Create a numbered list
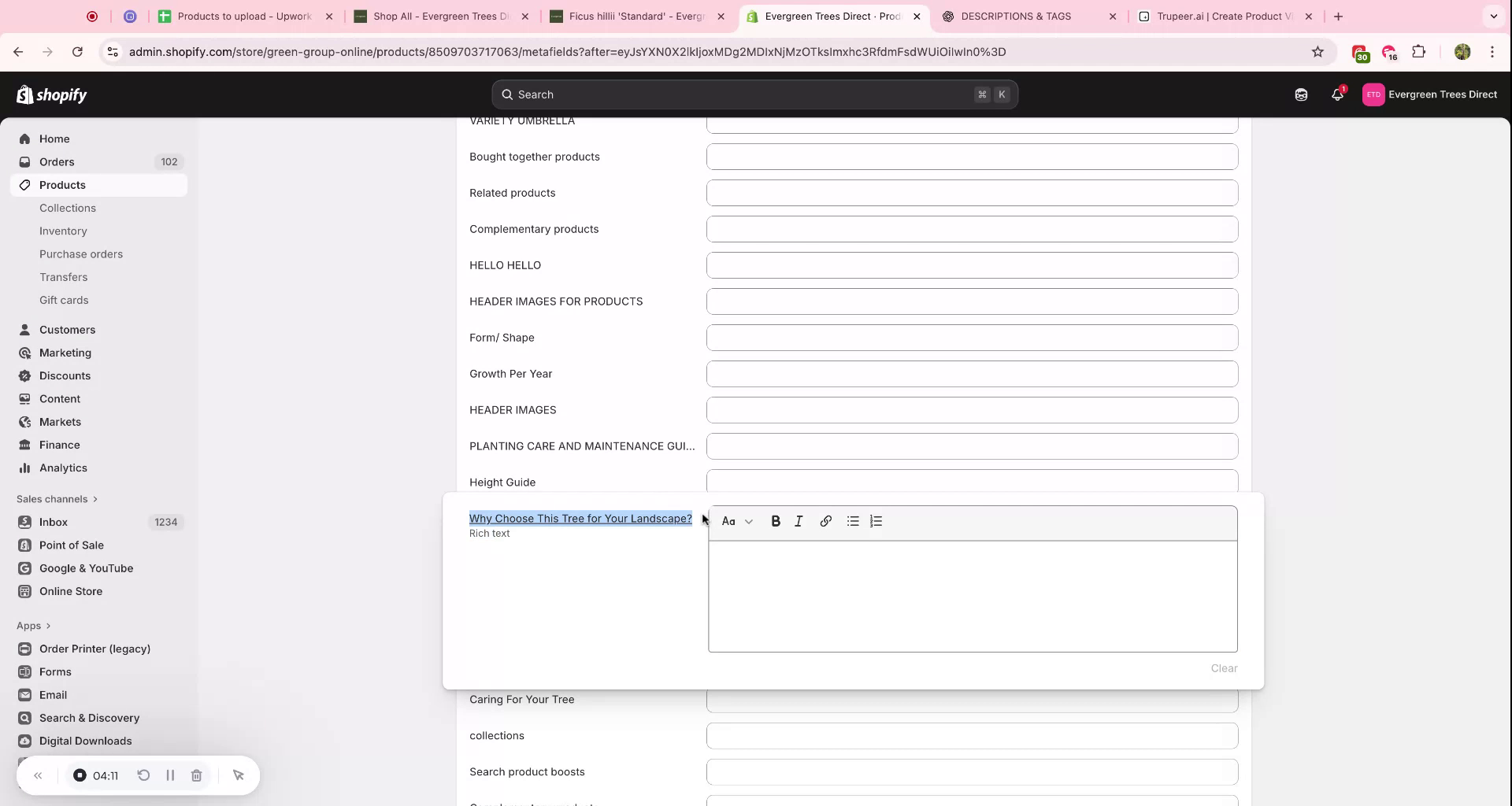 pyautogui.click(x=876, y=520)
